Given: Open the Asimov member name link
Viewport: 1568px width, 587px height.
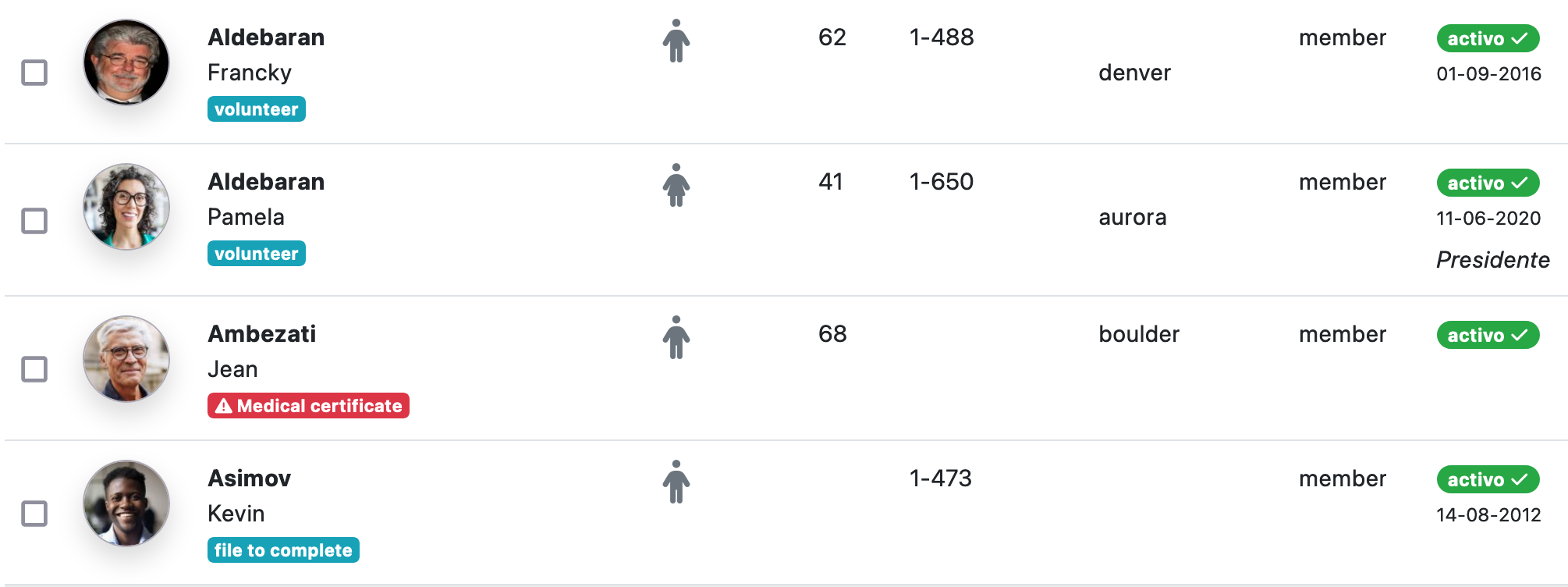Looking at the screenshot, I should point(249,478).
